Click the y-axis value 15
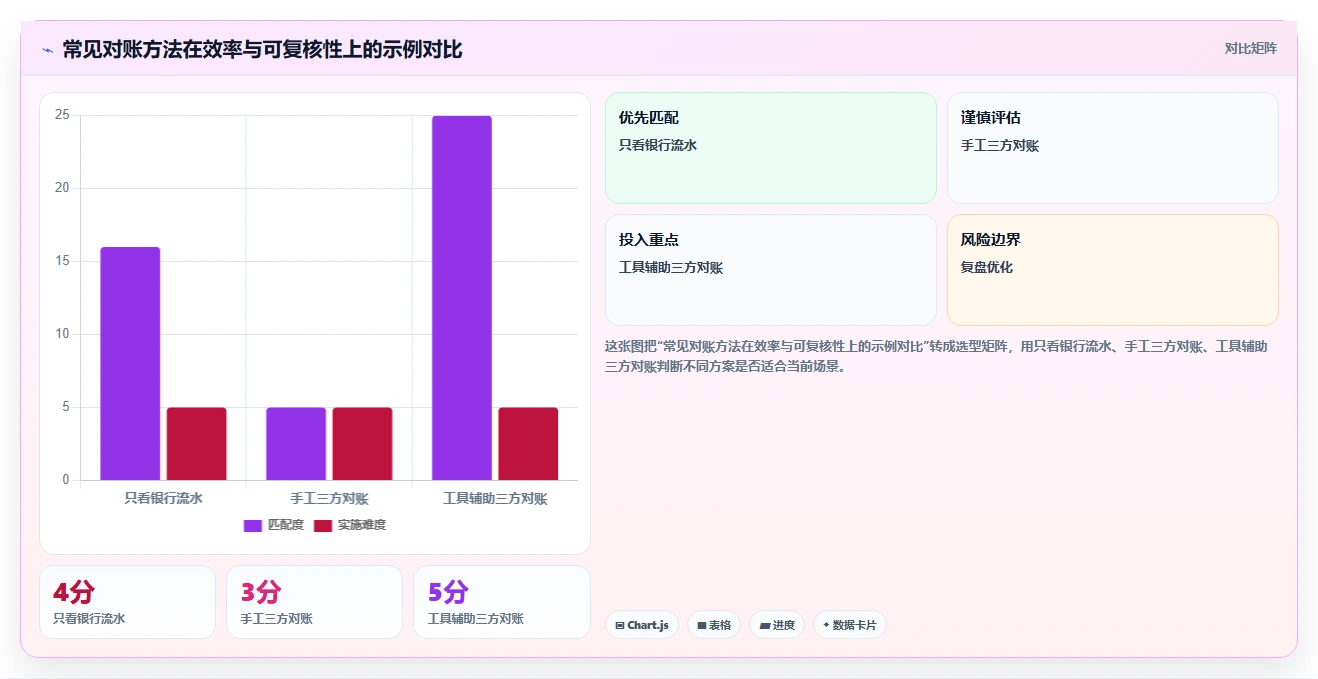The width and height of the screenshot is (1318, 679). (62, 261)
